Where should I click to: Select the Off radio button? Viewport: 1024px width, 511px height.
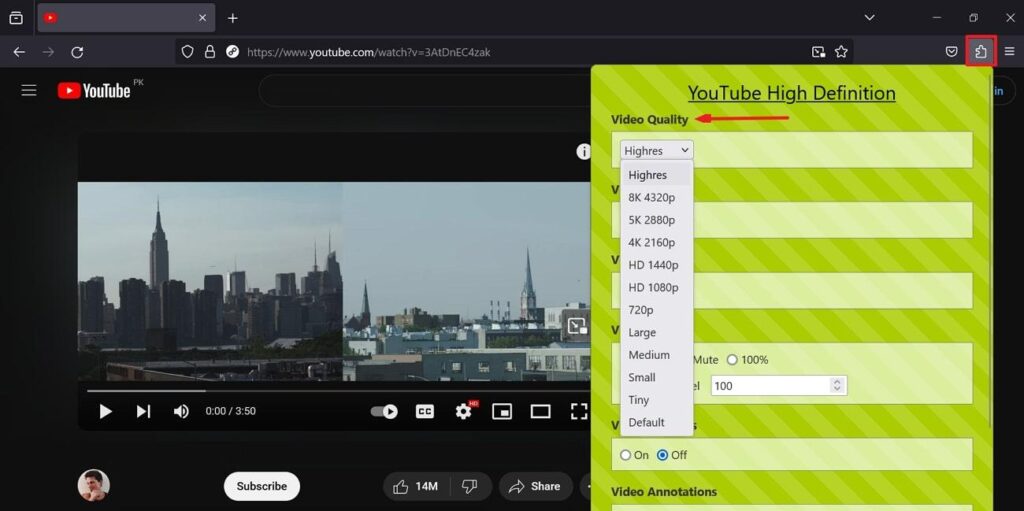click(x=662, y=455)
